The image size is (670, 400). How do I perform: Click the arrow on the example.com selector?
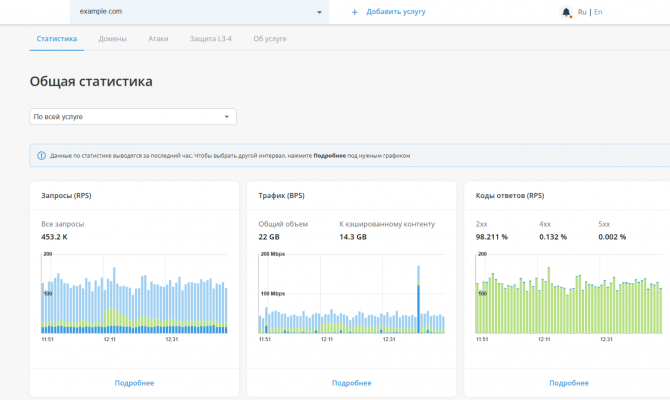click(320, 12)
